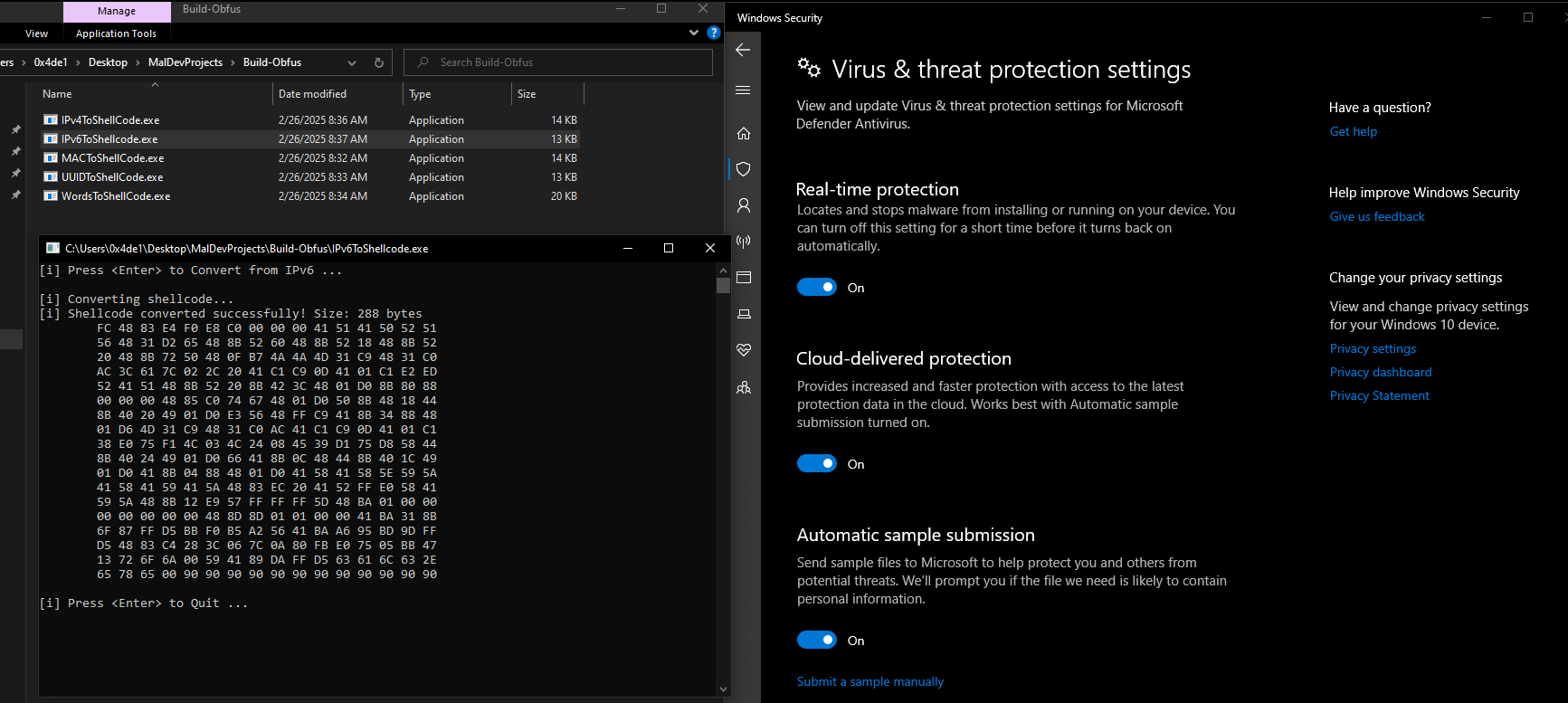Open Family options icon

point(744,387)
